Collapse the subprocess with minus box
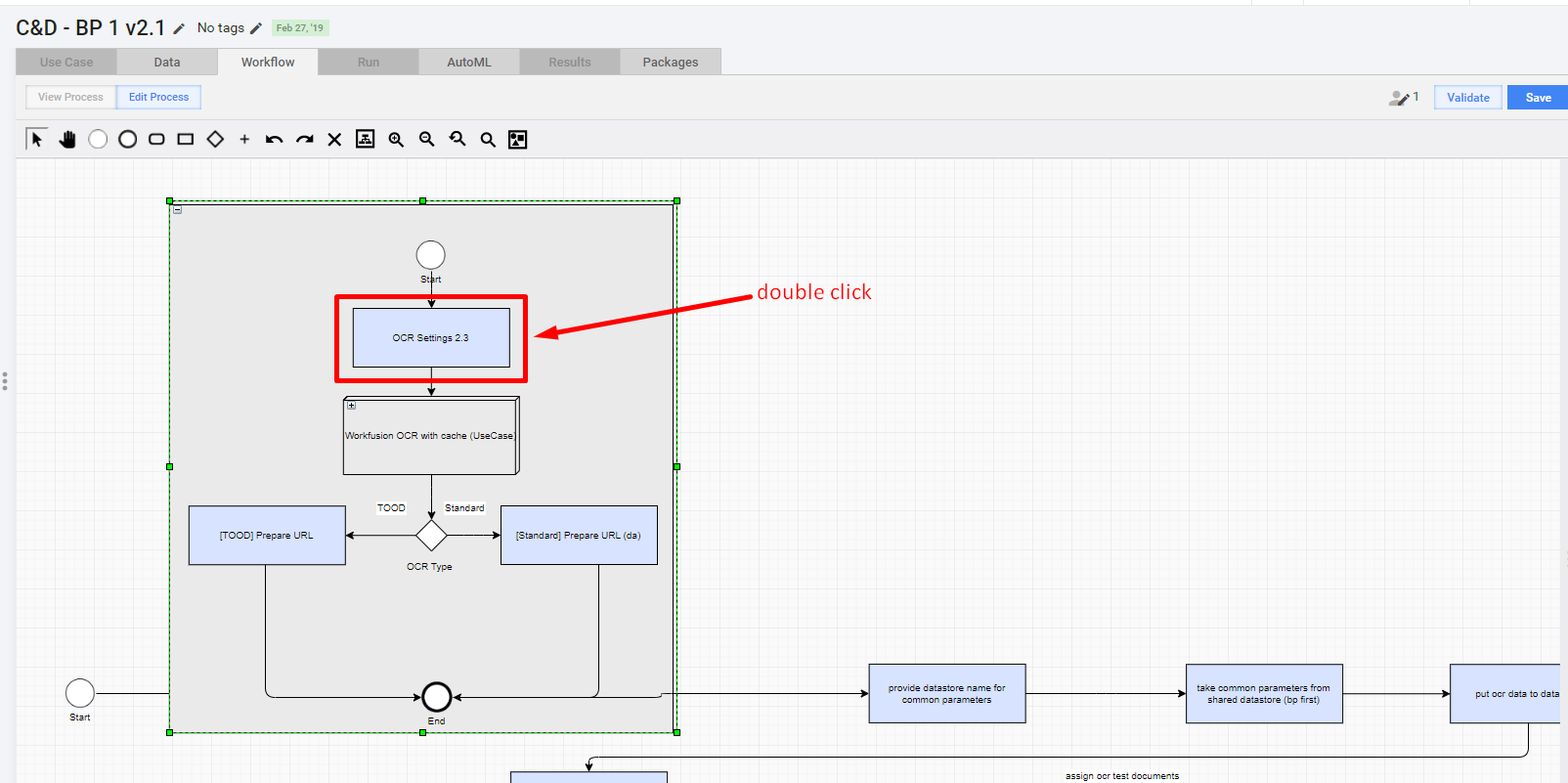 [177, 209]
